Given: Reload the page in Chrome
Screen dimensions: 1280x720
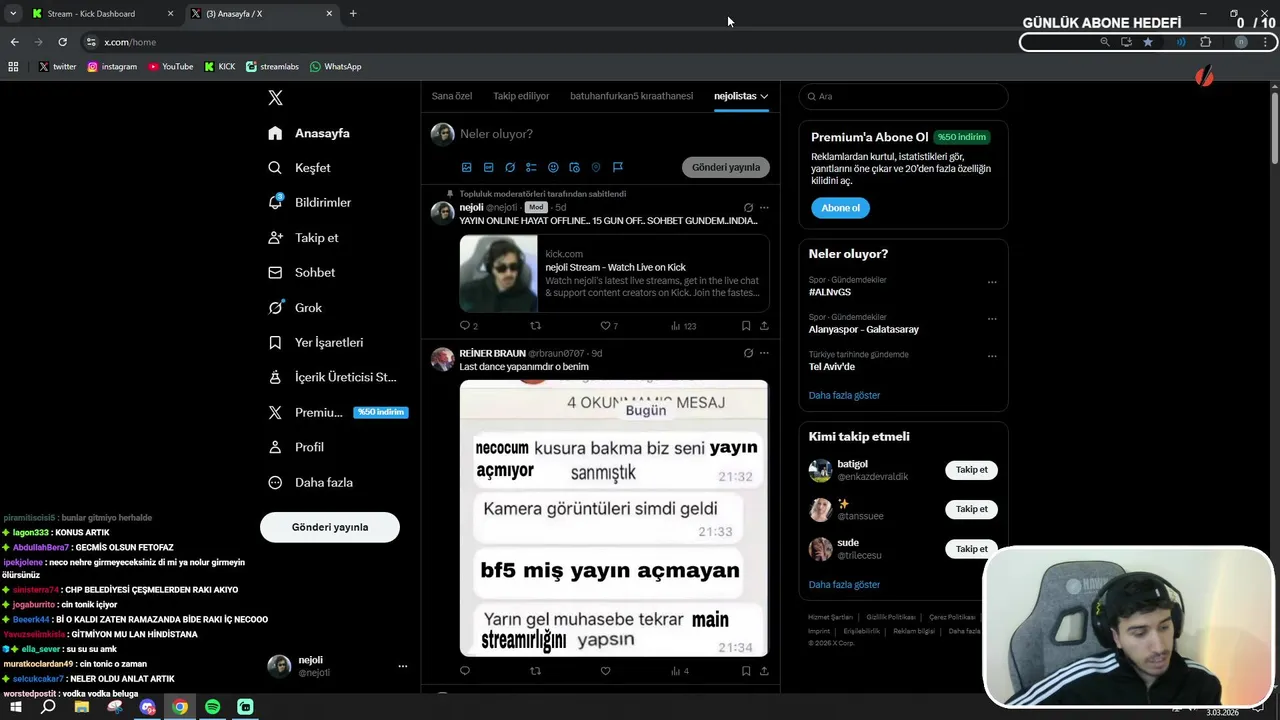Looking at the screenshot, I should click(x=62, y=42).
